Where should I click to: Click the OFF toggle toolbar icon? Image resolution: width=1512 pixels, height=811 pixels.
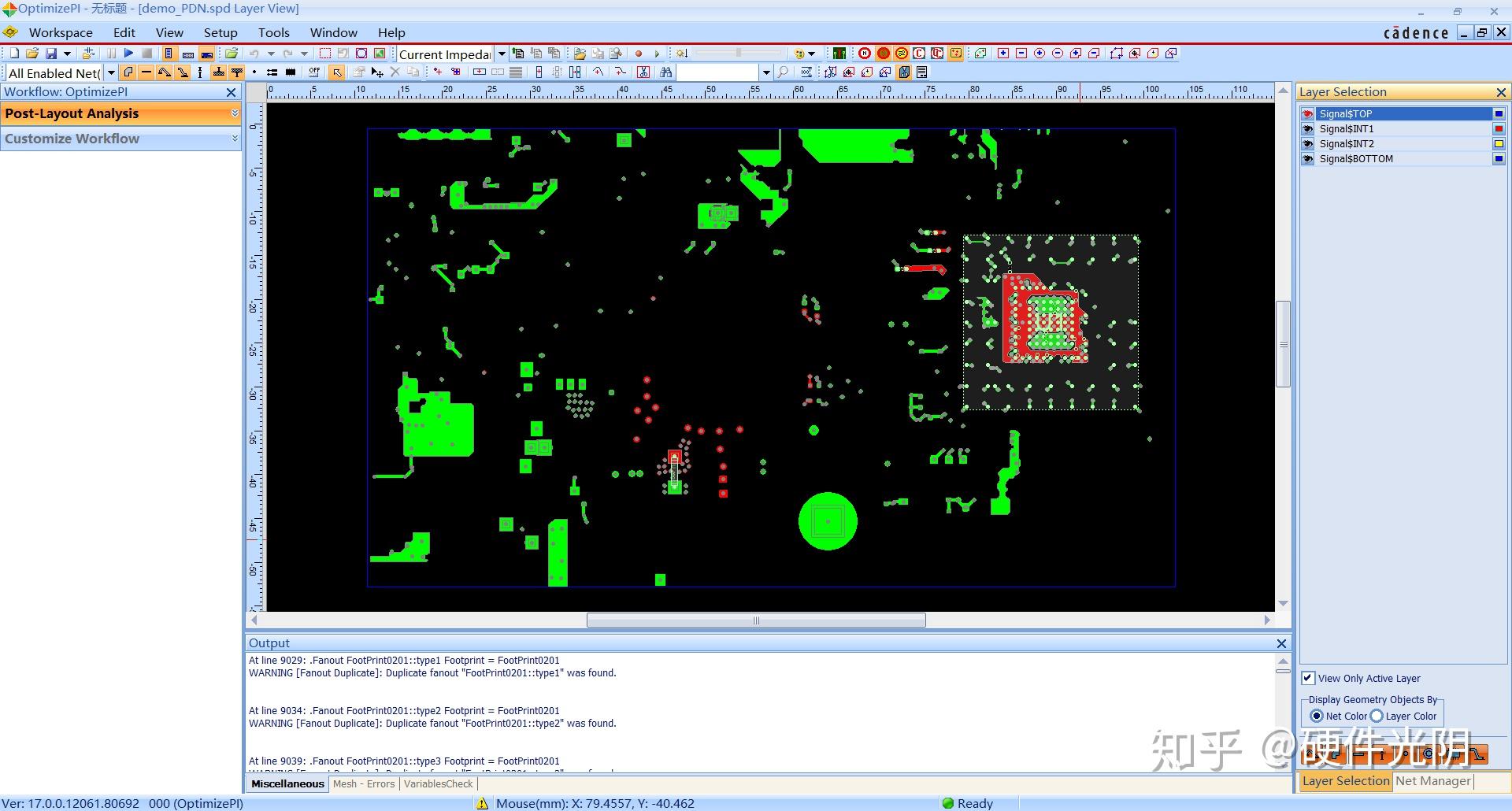pos(314,72)
